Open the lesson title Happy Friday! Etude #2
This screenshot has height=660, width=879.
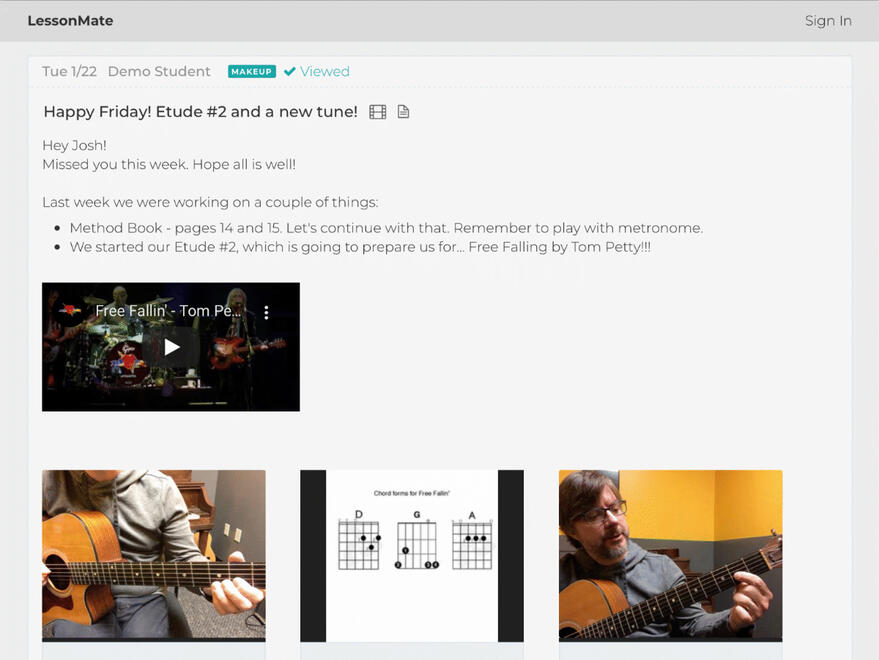click(x=200, y=112)
